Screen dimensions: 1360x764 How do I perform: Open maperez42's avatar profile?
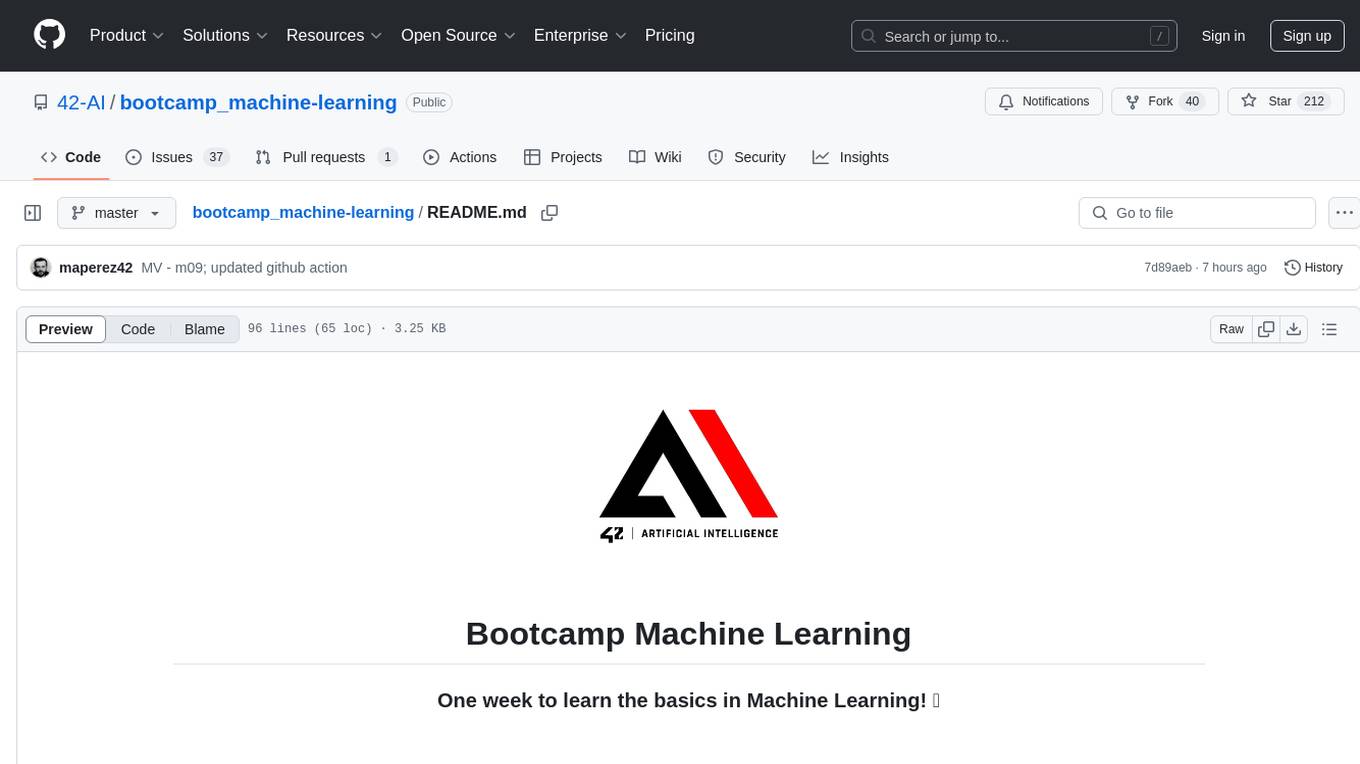point(41,268)
